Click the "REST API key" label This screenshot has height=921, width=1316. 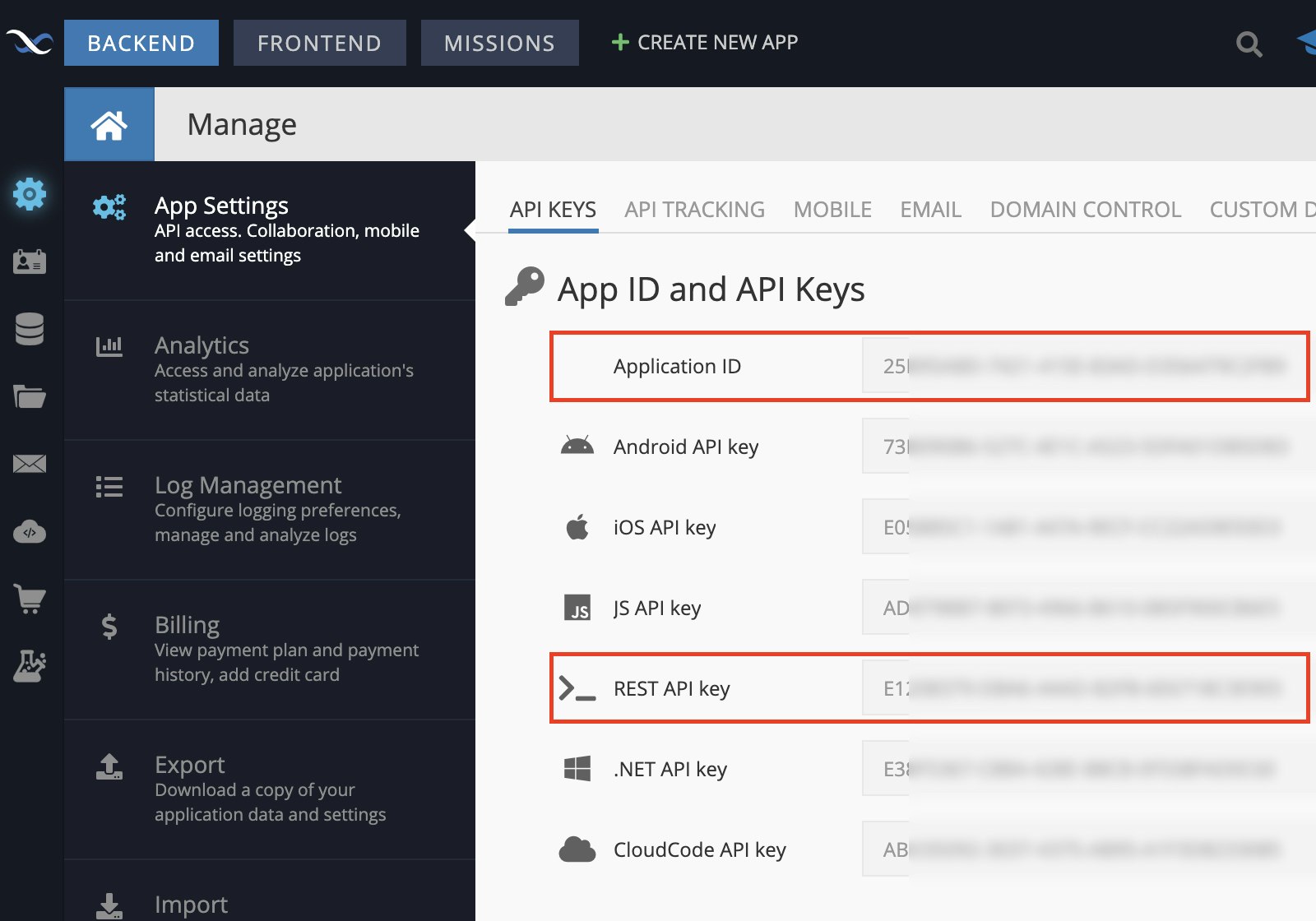click(672, 688)
